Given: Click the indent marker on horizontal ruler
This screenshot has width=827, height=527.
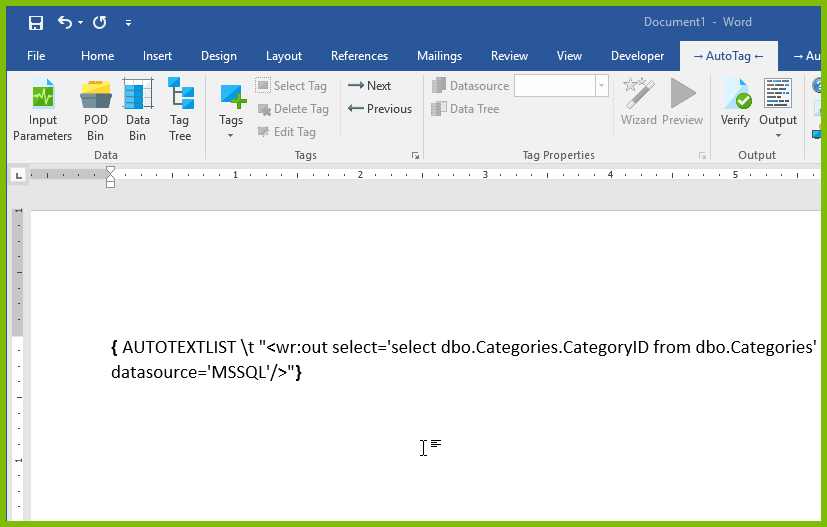Looking at the screenshot, I should 110,177.
